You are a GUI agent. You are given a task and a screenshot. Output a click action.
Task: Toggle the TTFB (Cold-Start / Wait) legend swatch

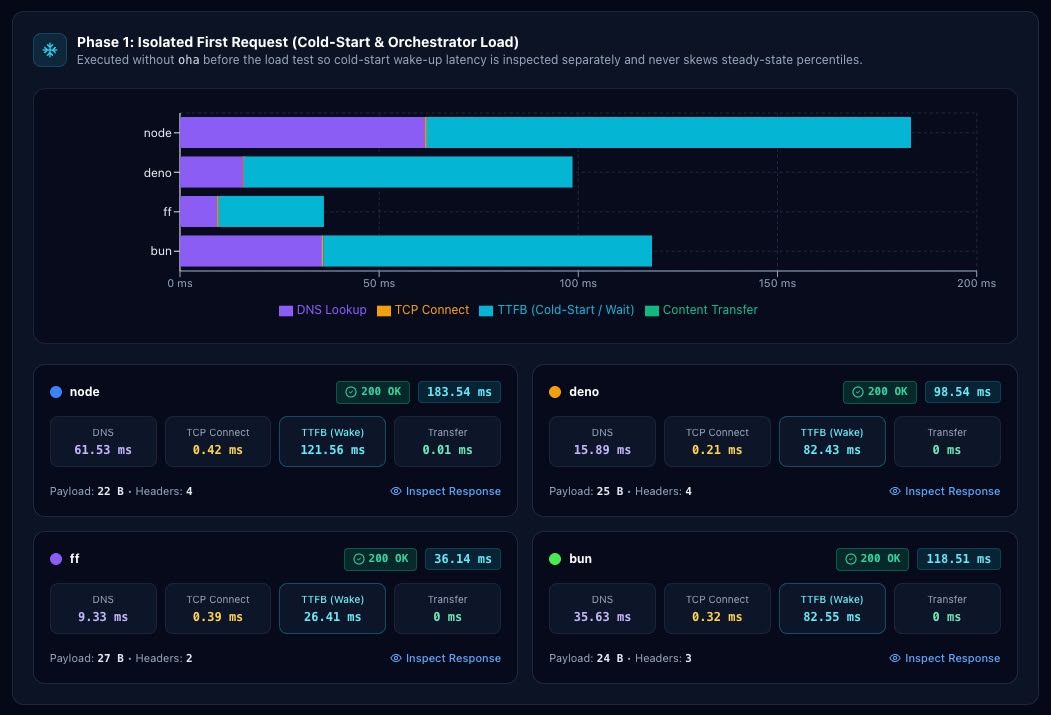point(486,311)
